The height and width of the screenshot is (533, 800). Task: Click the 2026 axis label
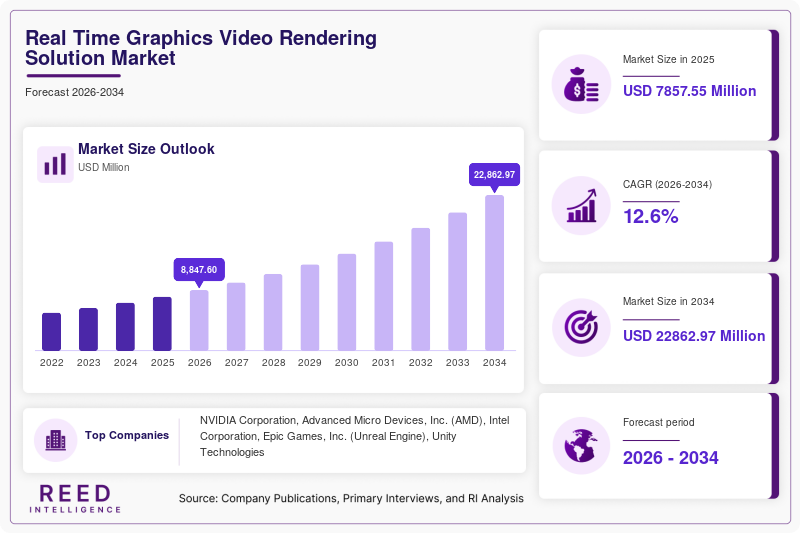pyautogui.click(x=199, y=363)
